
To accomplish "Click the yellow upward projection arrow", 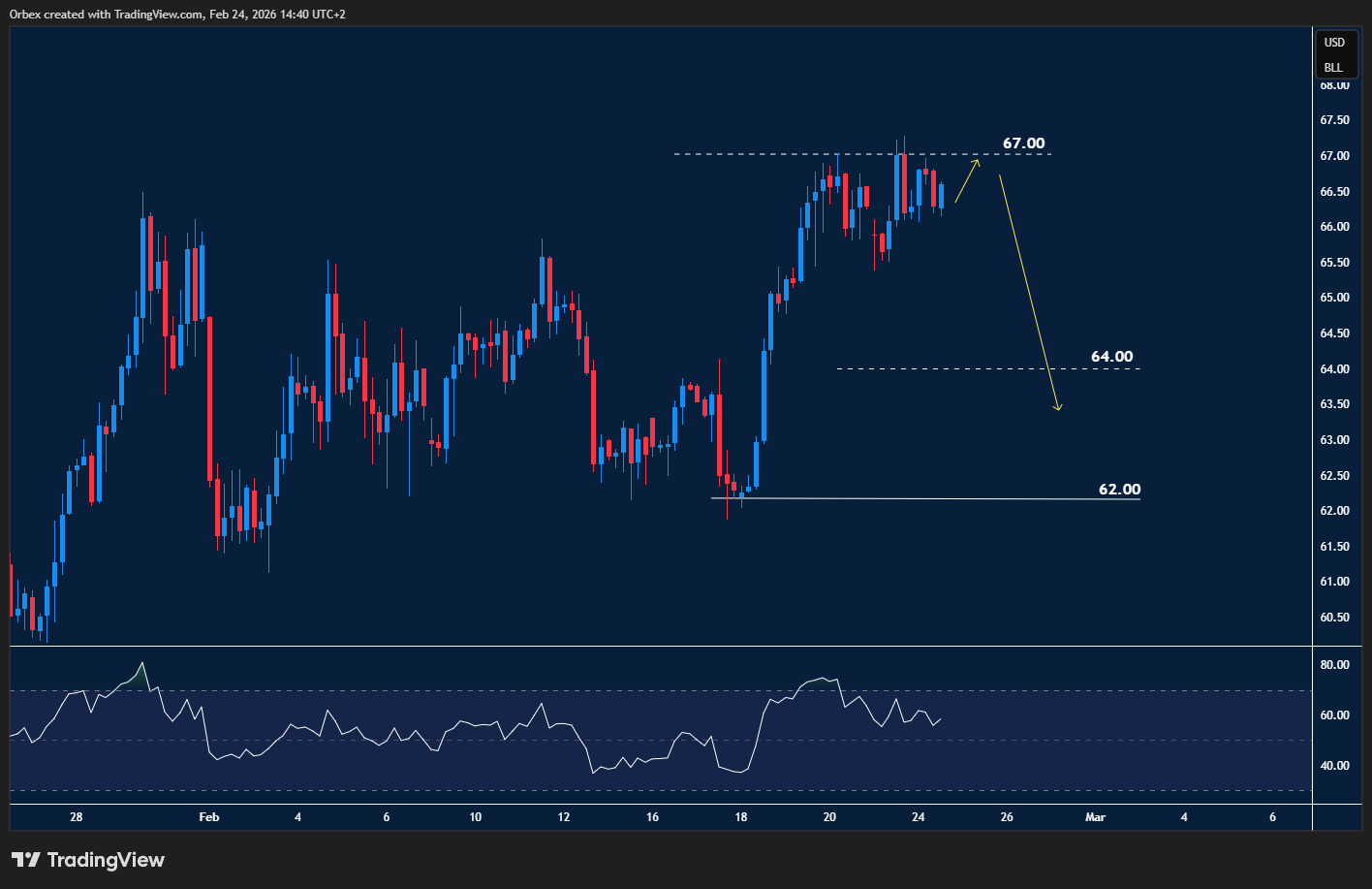I will click(x=968, y=179).
